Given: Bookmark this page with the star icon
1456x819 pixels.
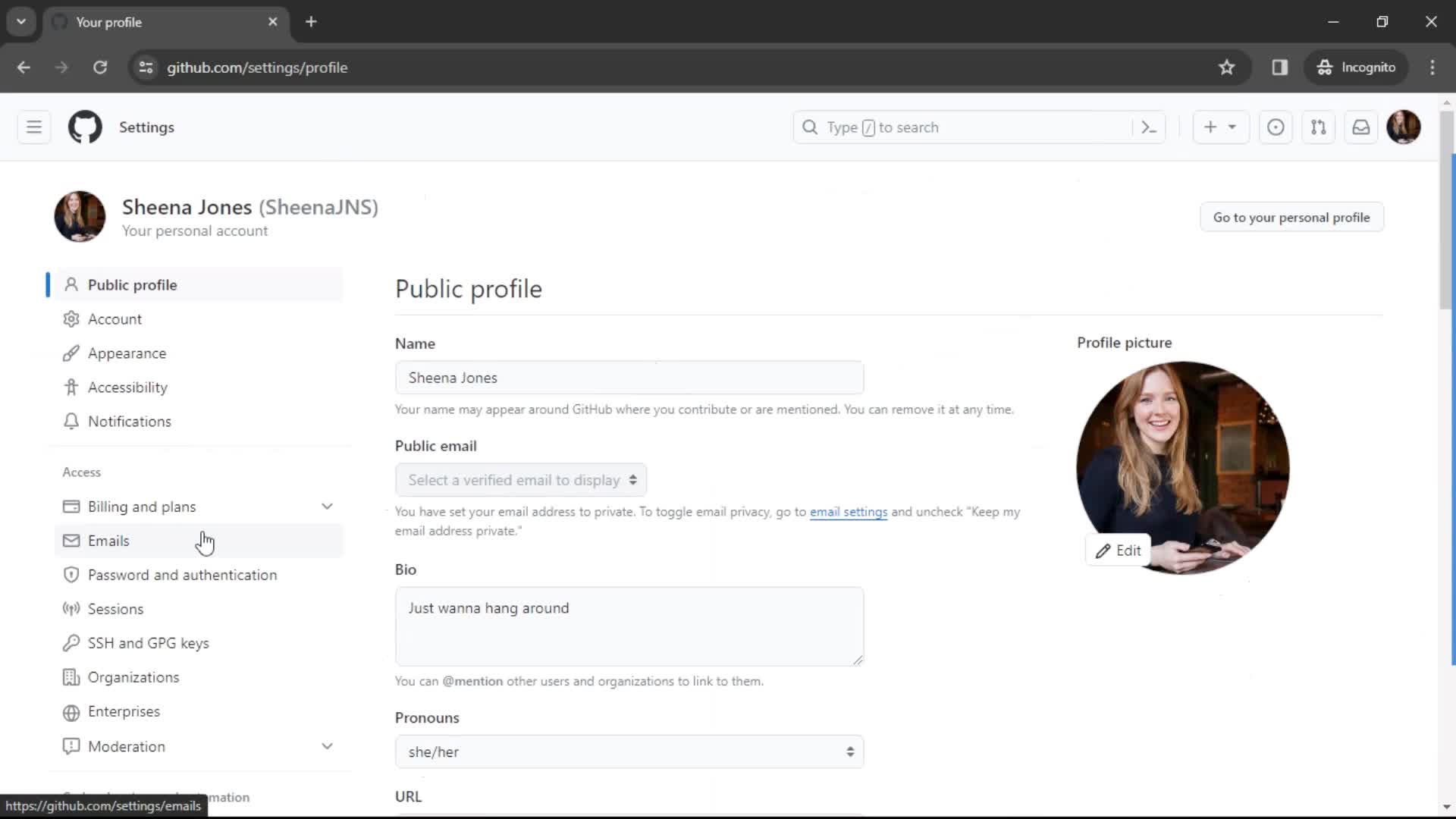Looking at the screenshot, I should pyautogui.click(x=1227, y=67).
